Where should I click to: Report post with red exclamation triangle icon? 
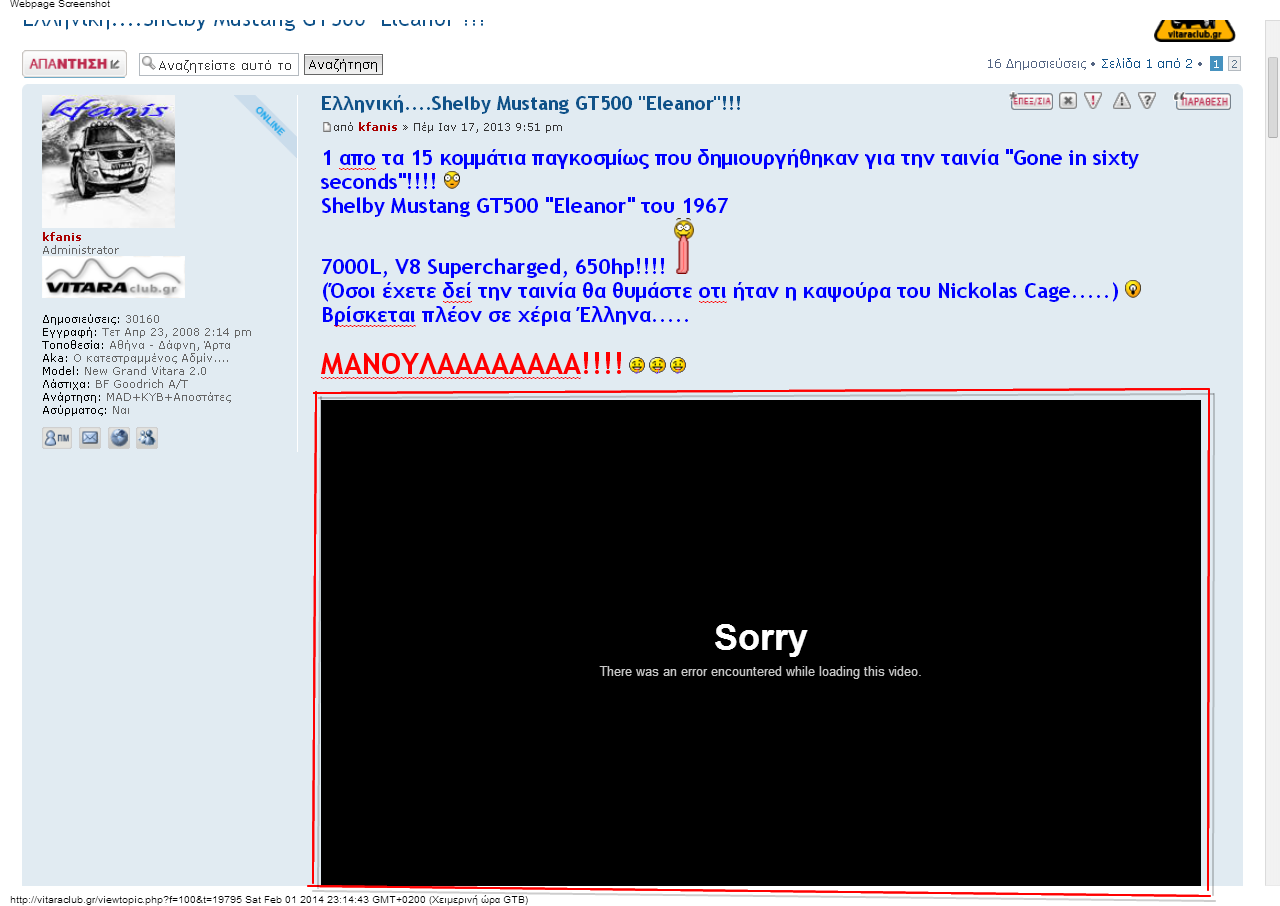[1093, 100]
